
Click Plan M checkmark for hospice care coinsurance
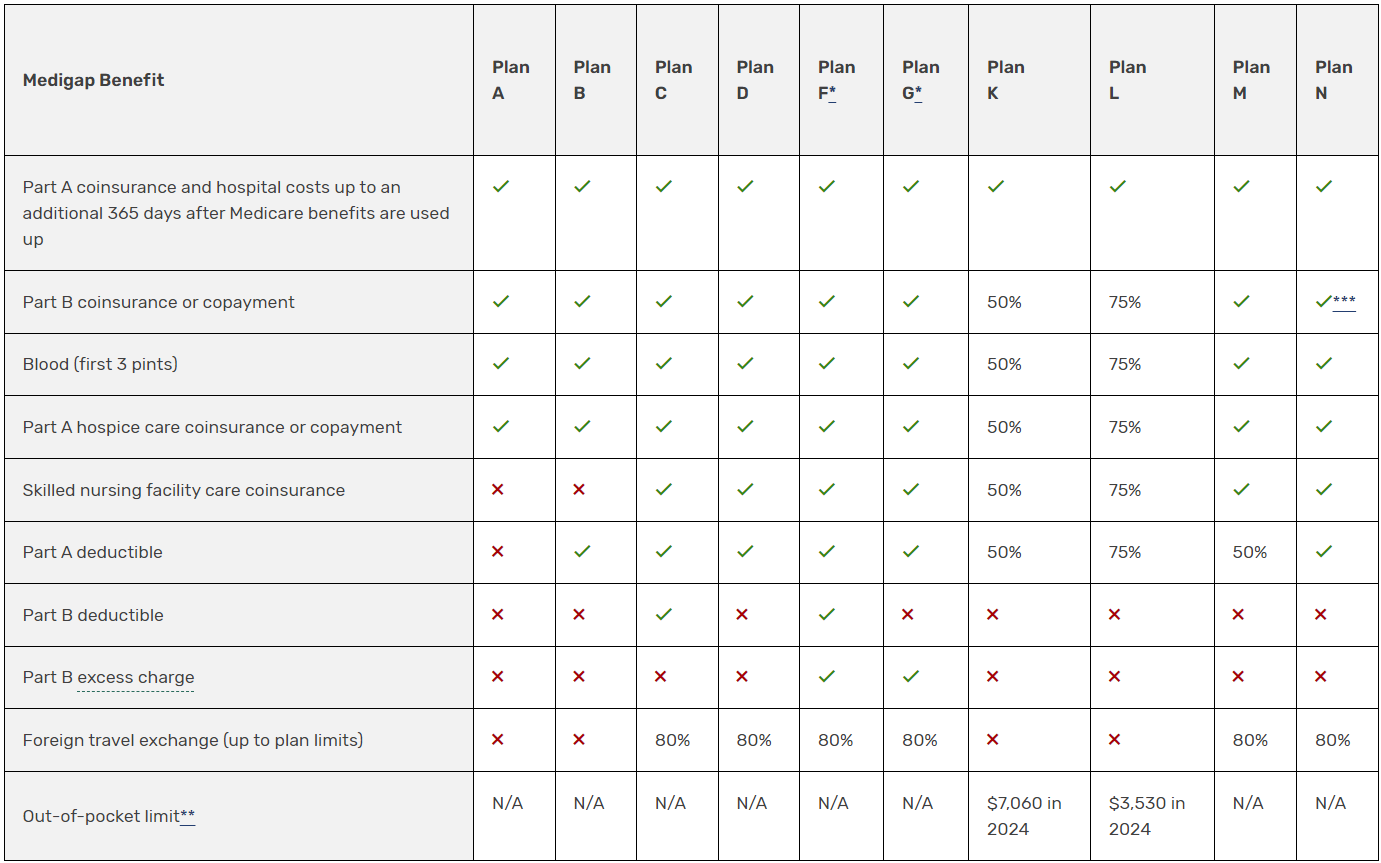tap(1241, 427)
